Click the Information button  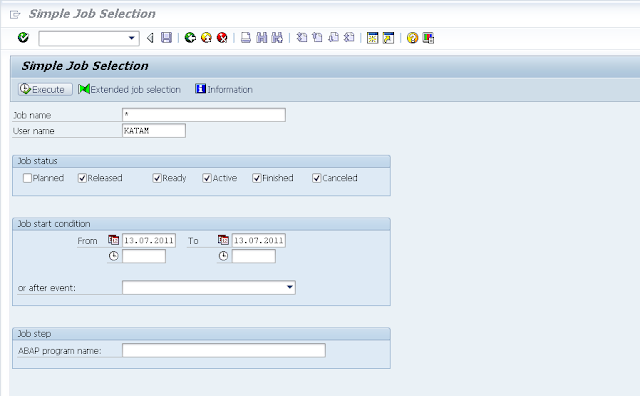(224, 89)
